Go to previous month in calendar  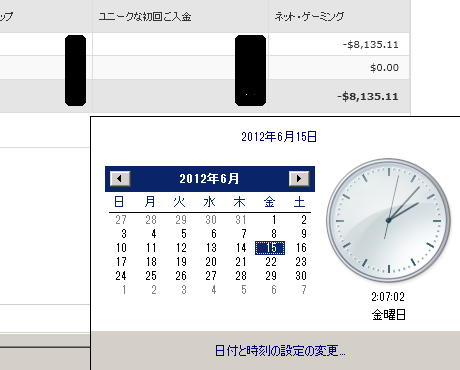pos(120,179)
